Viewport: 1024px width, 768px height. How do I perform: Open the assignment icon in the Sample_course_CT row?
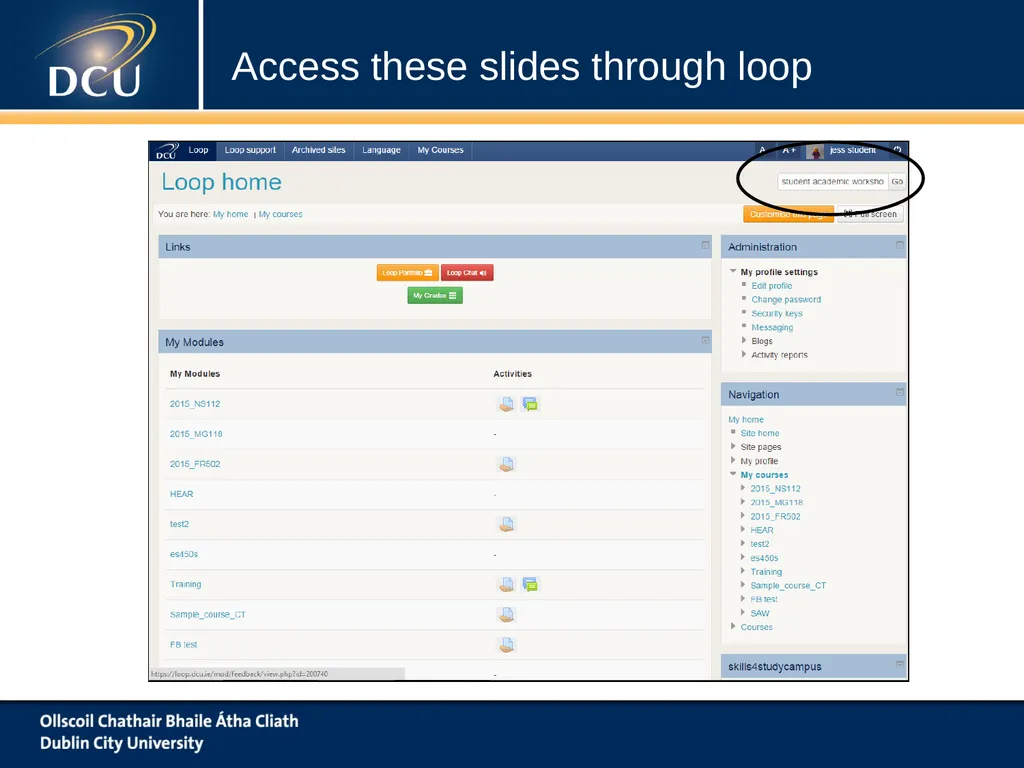point(506,615)
